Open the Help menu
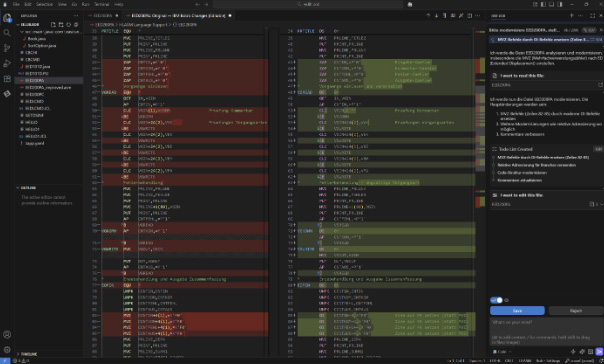 pyautogui.click(x=119, y=4)
